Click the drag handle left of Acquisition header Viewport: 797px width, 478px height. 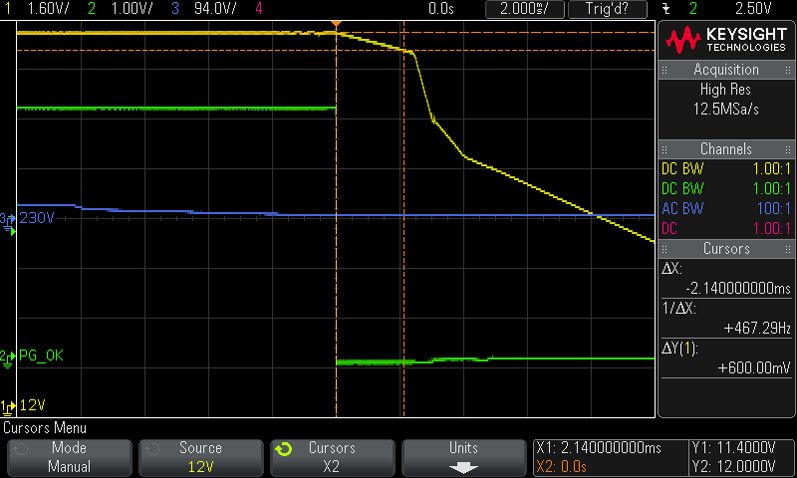coord(664,70)
